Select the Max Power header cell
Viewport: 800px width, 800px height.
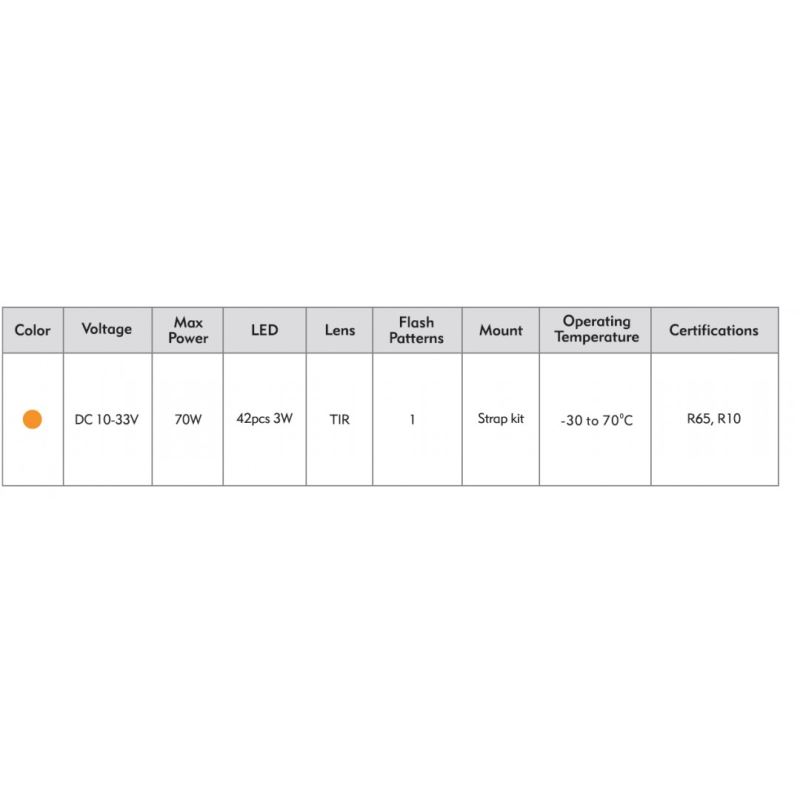(x=188, y=330)
